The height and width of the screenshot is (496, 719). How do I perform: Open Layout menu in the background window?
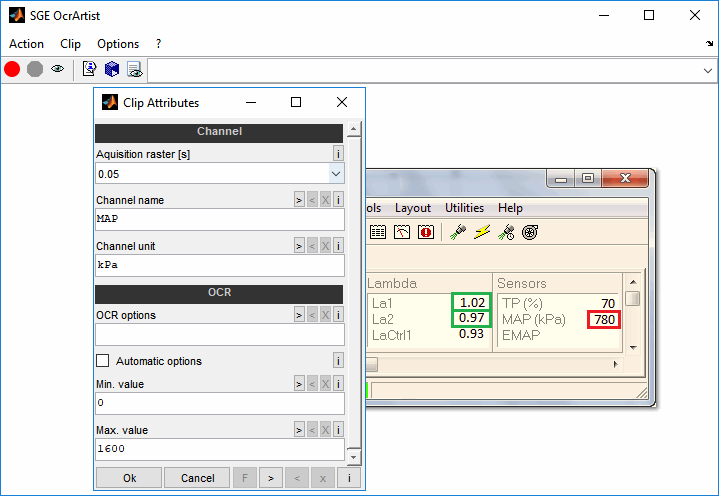coord(413,208)
